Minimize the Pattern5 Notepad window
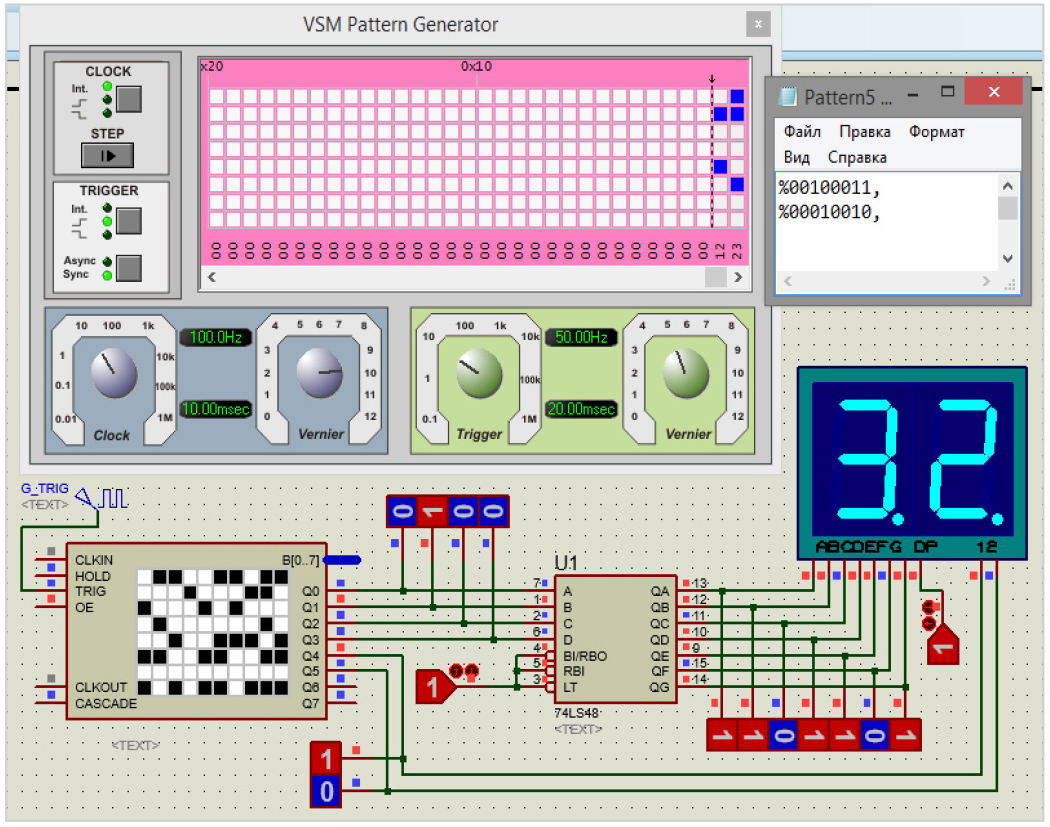The height and width of the screenshot is (827, 1050). coord(913,94)
